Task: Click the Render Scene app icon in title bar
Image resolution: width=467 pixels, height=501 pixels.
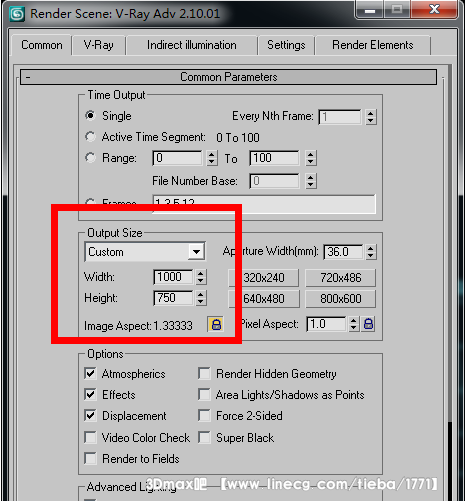Action: pos(17,14)
